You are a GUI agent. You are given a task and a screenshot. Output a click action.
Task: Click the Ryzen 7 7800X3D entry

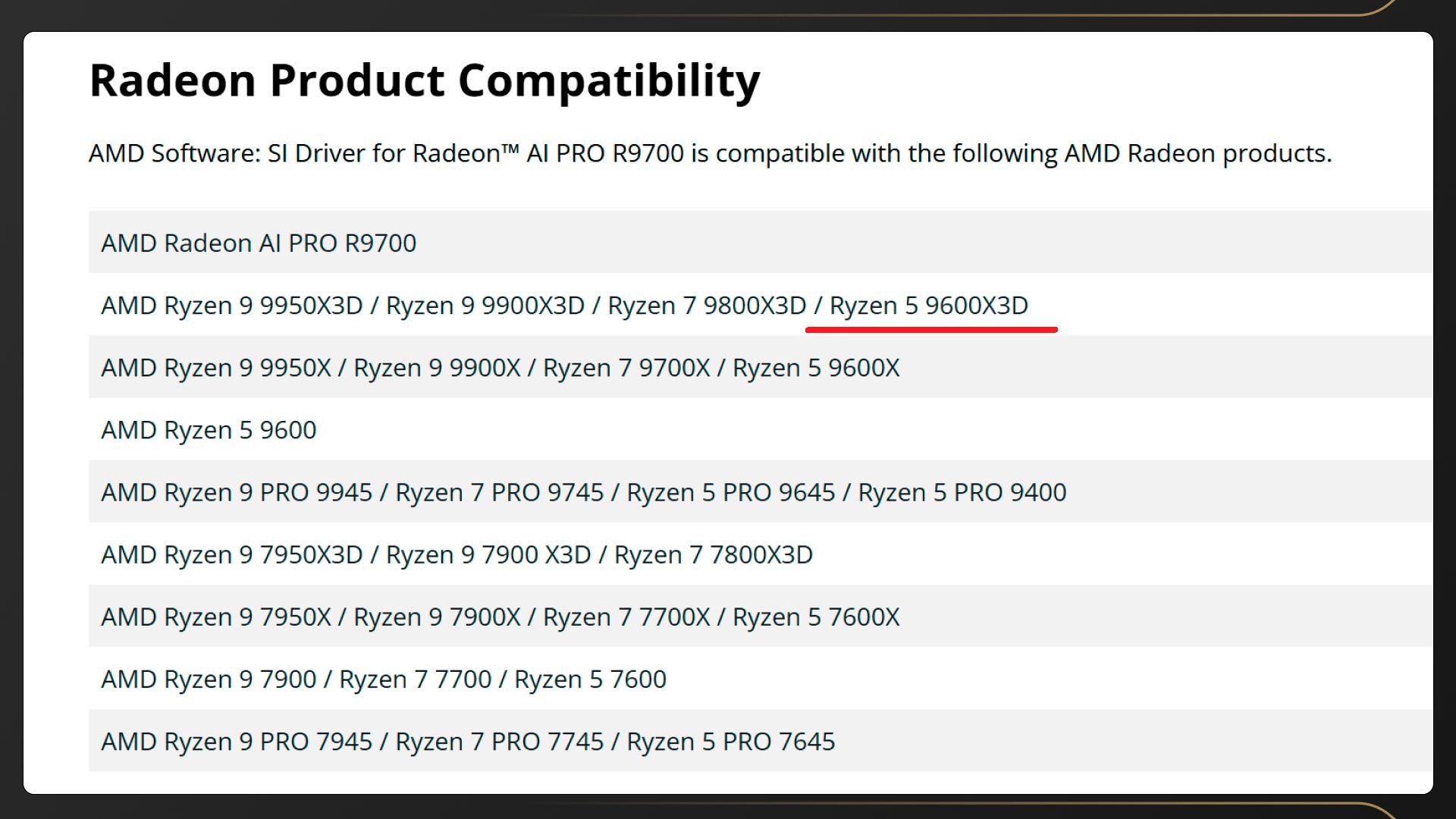click(x=713, y=554)
